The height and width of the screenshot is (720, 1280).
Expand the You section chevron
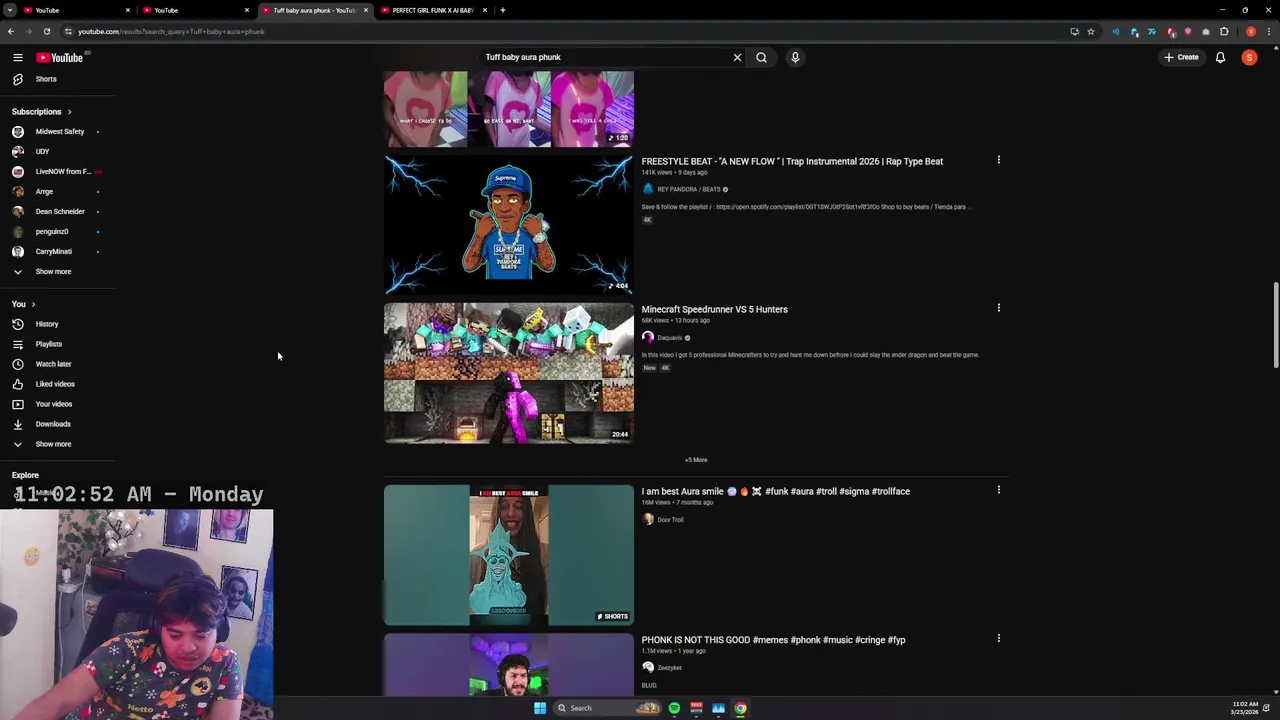click(33, 304)
